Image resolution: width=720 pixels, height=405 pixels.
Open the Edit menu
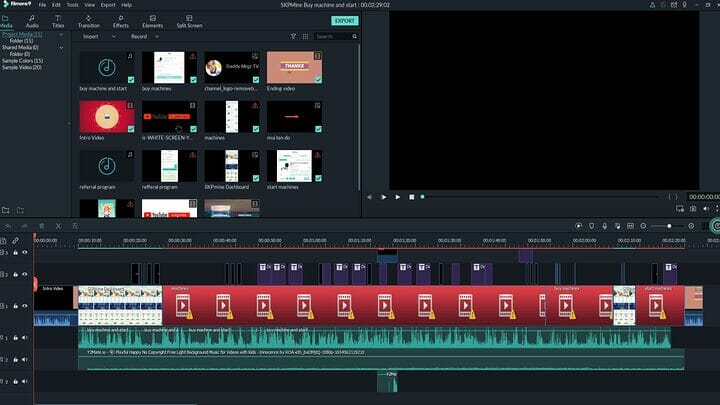coord(56,5)
